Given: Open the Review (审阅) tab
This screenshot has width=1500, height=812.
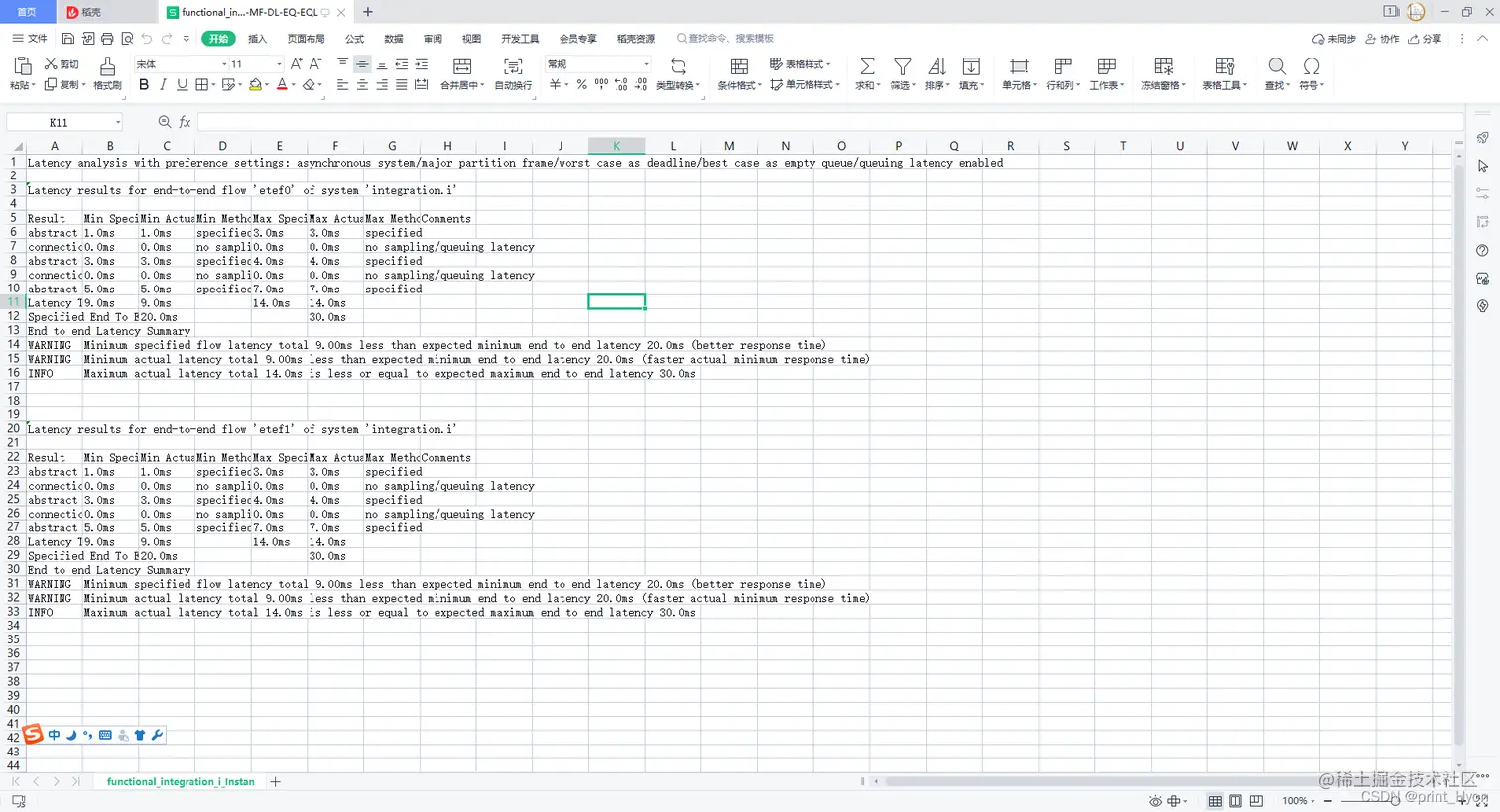Looking at the screenshot, I should [433, 39].
